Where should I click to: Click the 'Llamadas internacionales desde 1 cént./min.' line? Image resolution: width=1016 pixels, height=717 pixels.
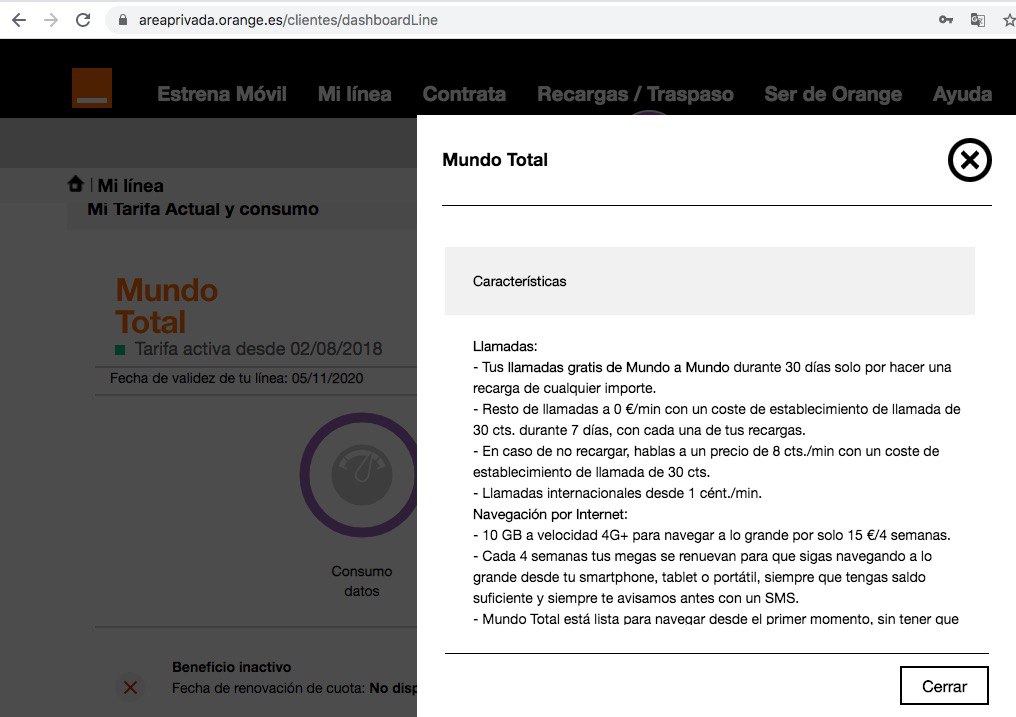[617, 494]
